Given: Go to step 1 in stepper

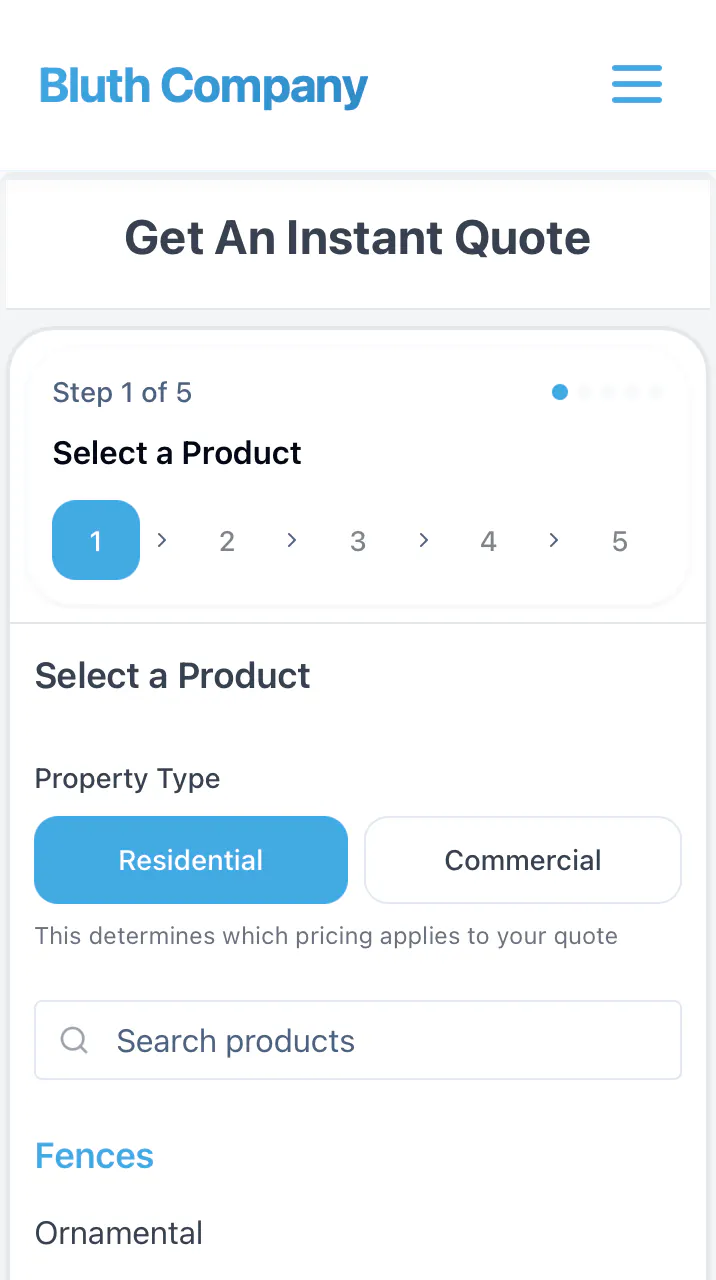Looking at the screenshot, I should 96,540.
